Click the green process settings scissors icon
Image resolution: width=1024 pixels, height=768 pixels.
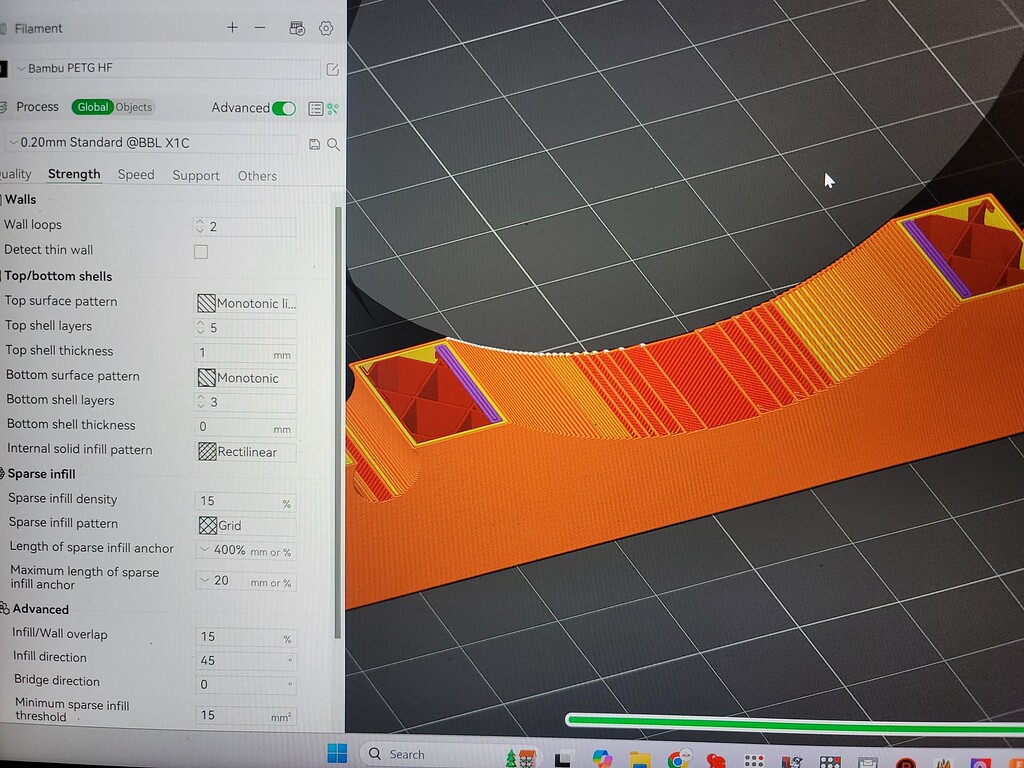333,109
